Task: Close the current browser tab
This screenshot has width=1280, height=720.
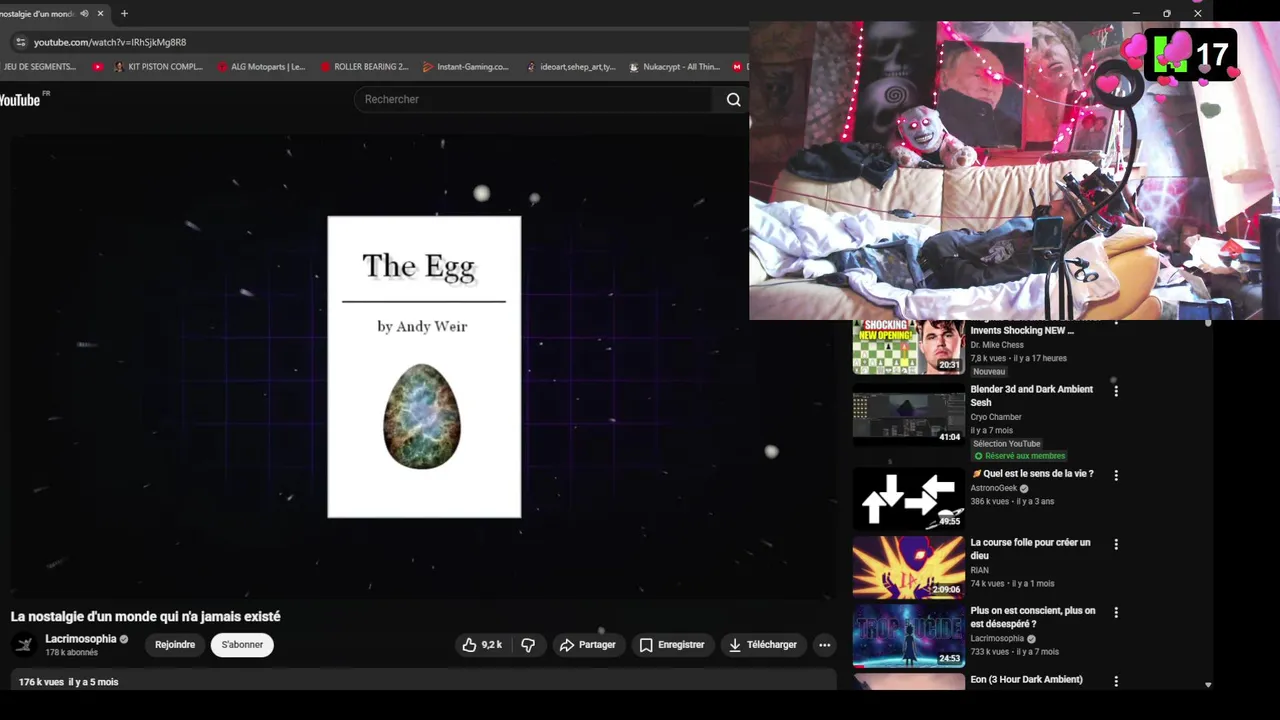Action: (x=100, y=14)
